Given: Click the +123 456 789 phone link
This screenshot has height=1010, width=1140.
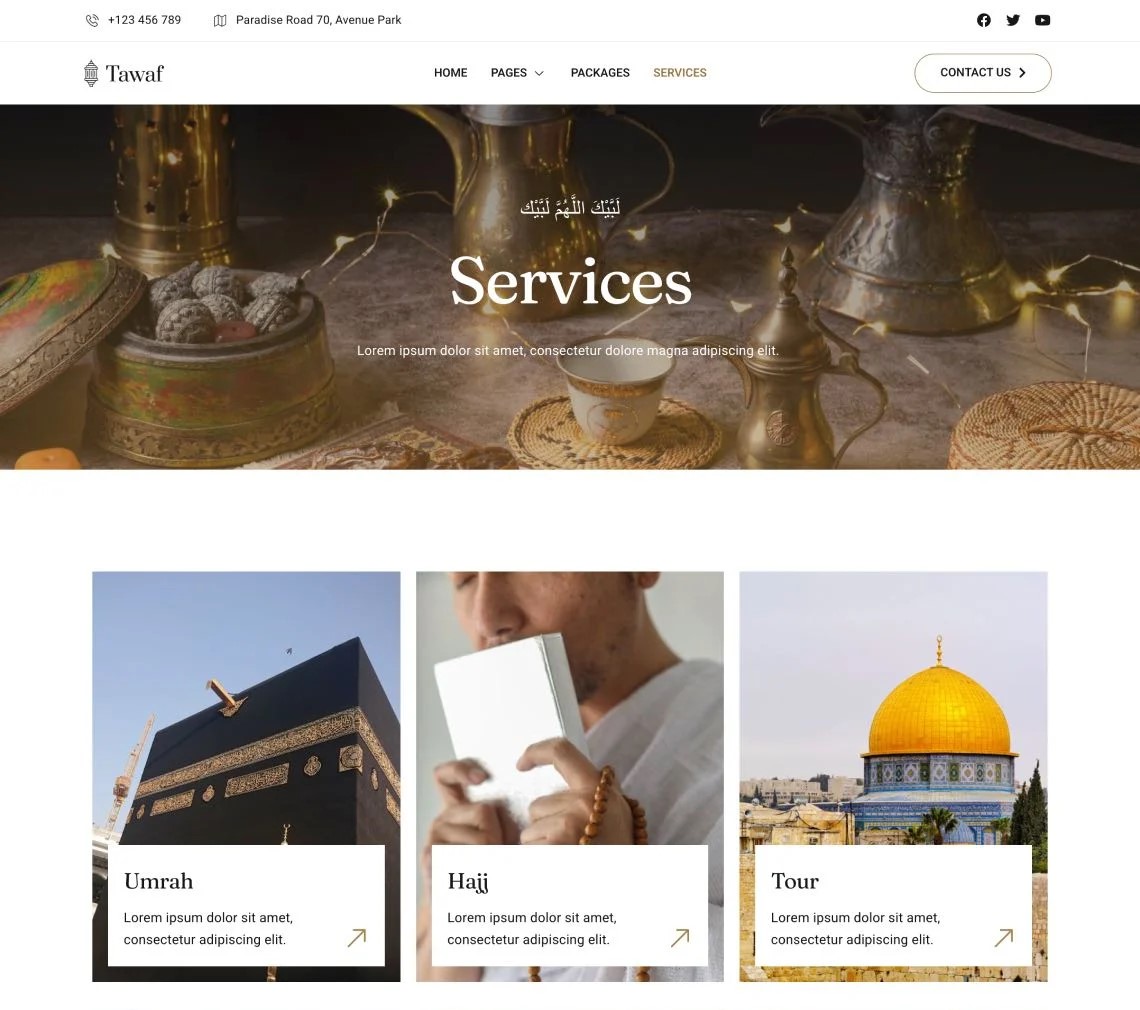Looking at the screenshot, I should click(x=145, y=20).
